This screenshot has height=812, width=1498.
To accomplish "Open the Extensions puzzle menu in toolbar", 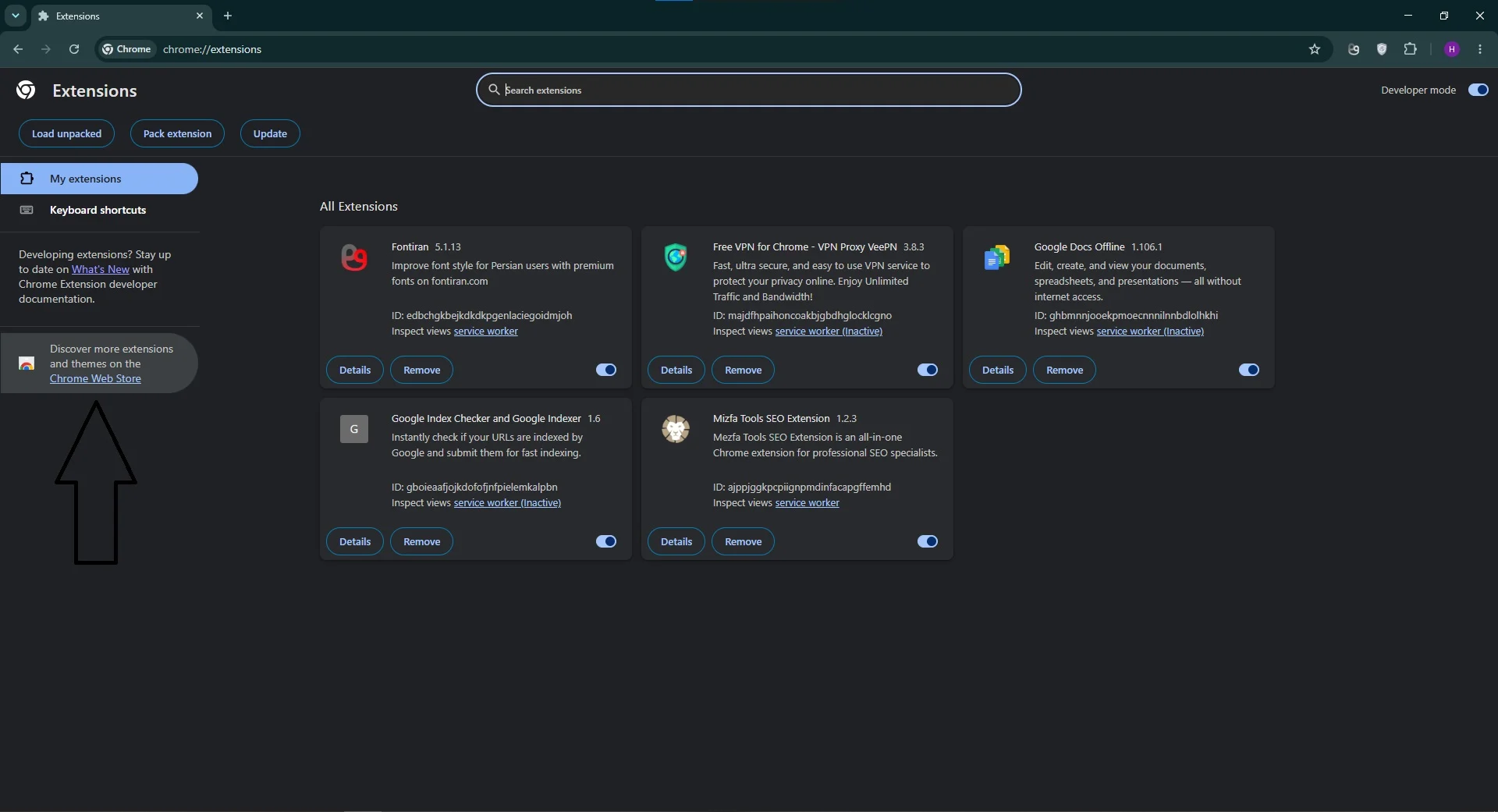I will coord(1410,49).
